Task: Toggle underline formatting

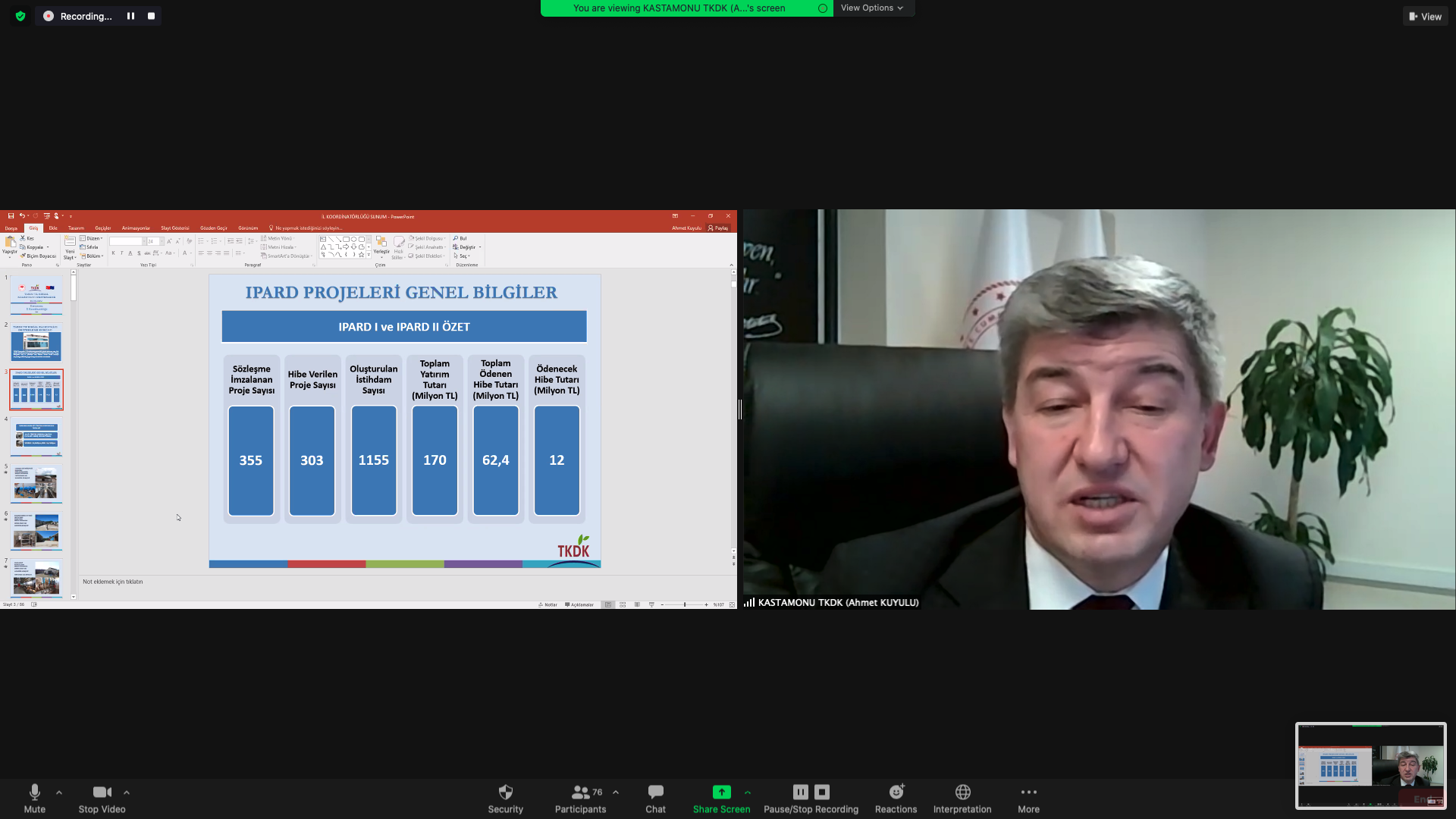Action: click(130, 253)
